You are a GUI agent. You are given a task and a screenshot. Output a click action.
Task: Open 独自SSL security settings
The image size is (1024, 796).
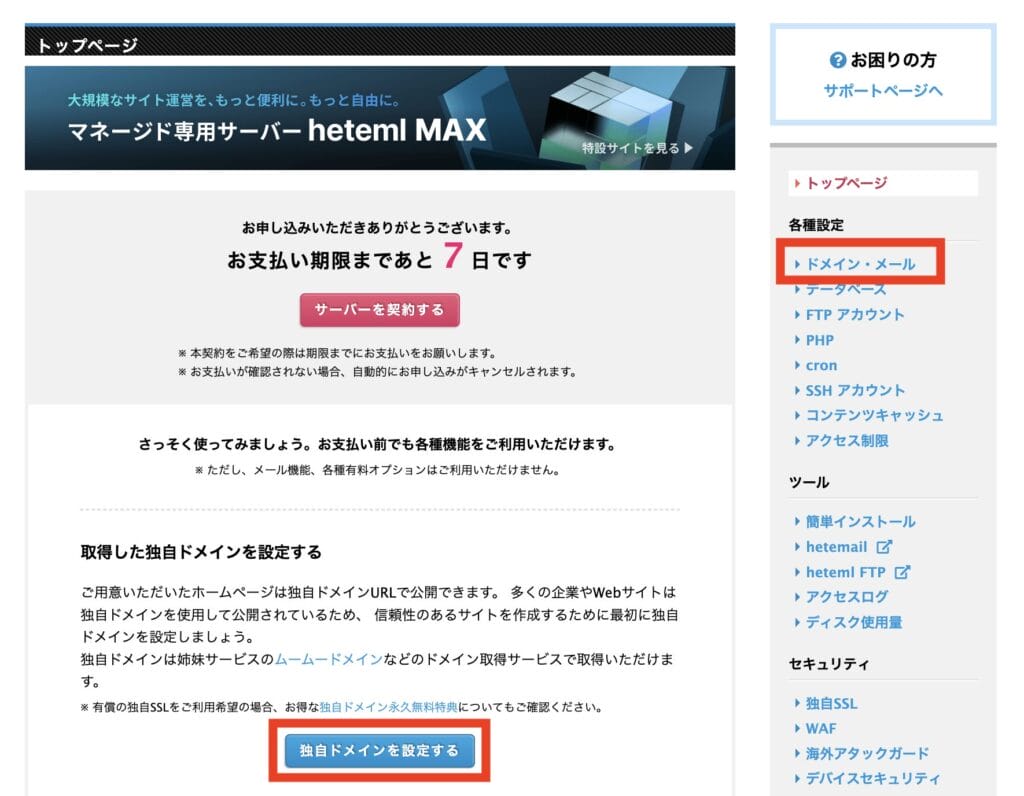click(831, 703)
